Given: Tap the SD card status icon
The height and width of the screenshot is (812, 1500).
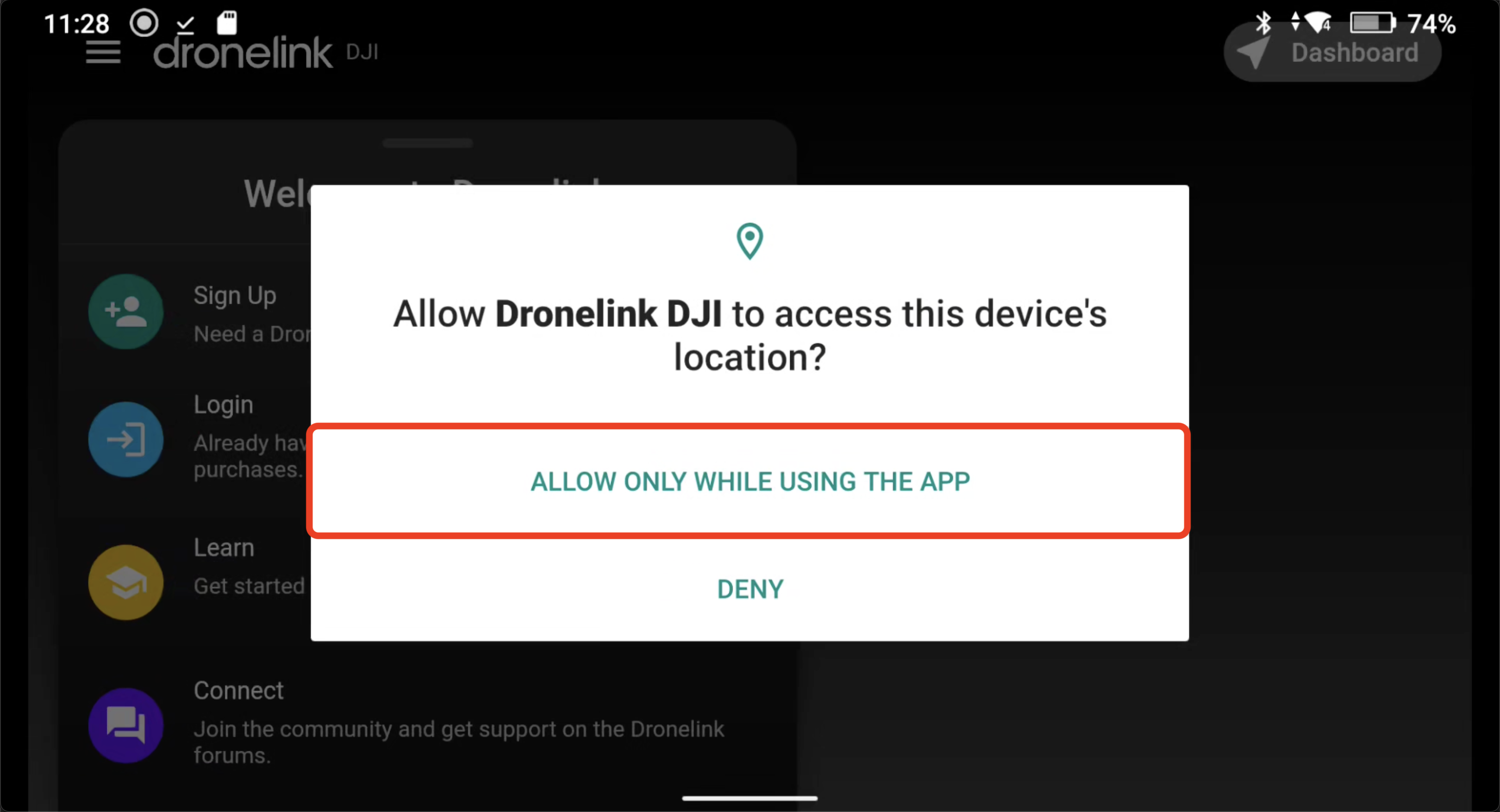Looking at the screenshot, I should (227, 23).
